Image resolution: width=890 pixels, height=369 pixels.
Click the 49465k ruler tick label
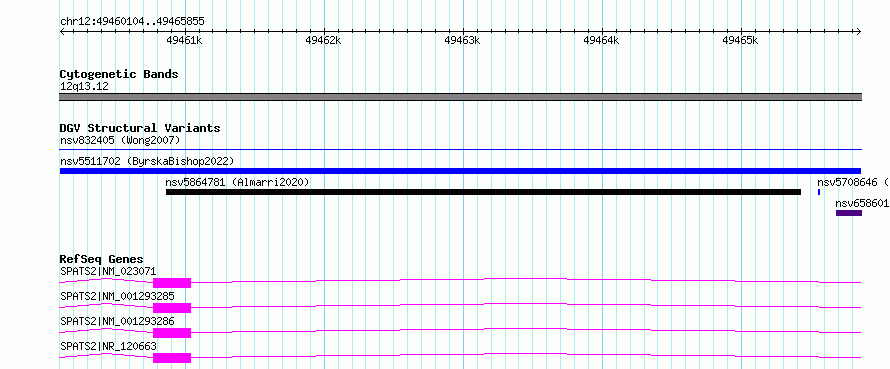pos(740,40)
